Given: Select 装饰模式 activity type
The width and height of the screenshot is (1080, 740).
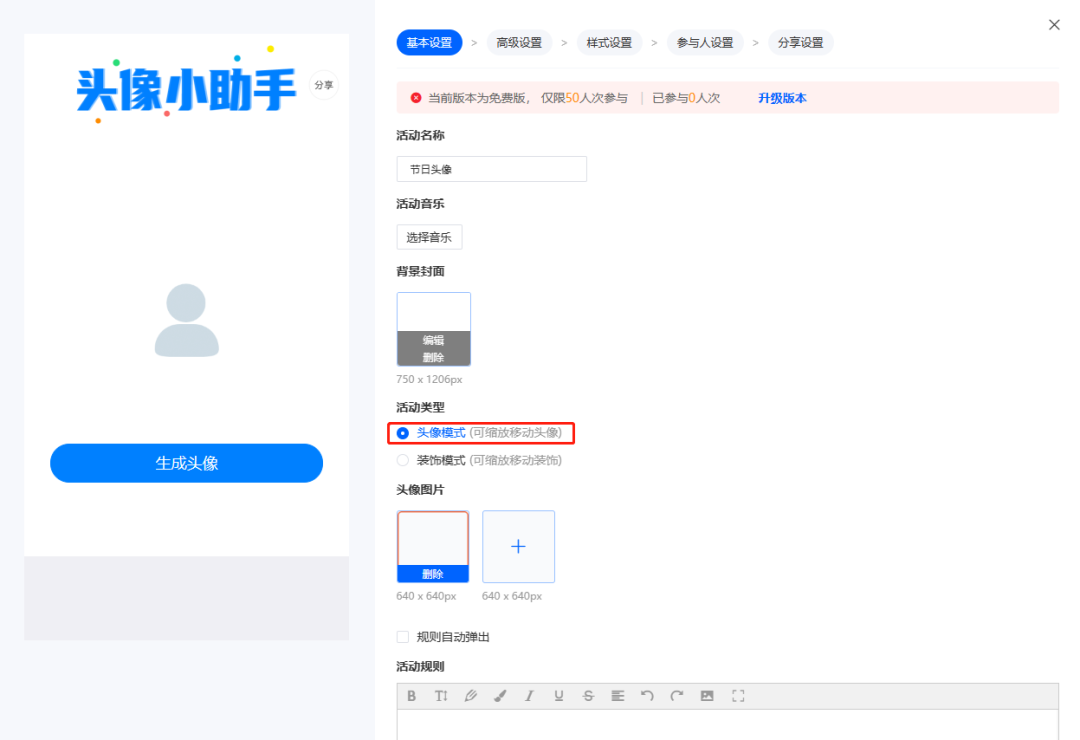Looking at the screenshot, I should click(x=403, y=460).
